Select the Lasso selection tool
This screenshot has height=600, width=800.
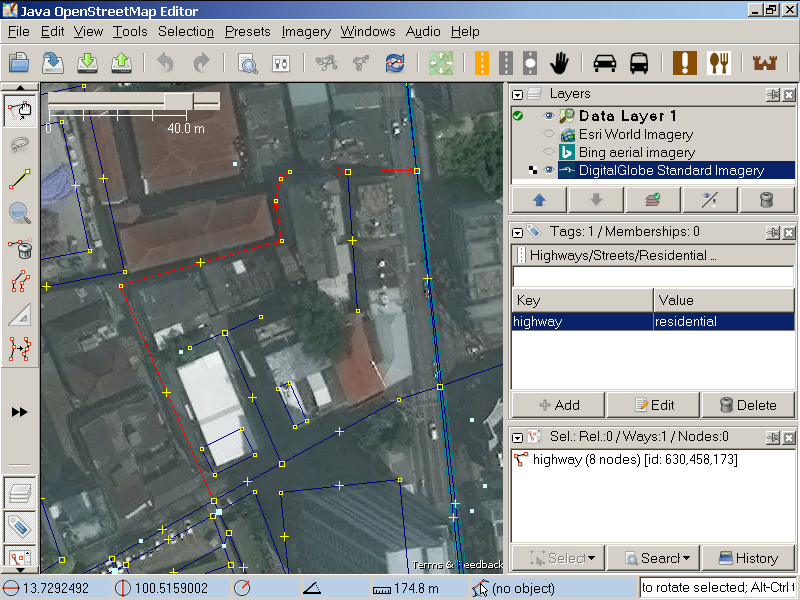tap(19, 145)
